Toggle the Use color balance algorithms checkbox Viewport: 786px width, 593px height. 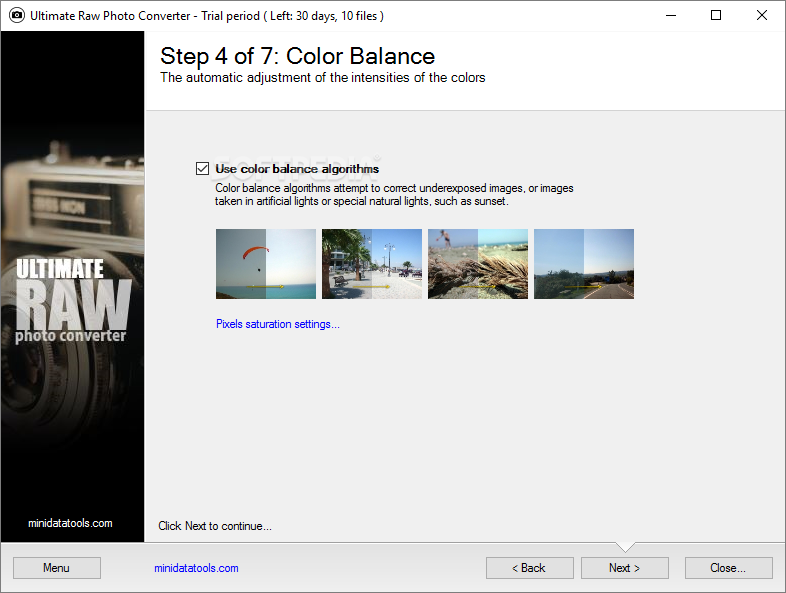pyautogui.click(x=203, y=168)
